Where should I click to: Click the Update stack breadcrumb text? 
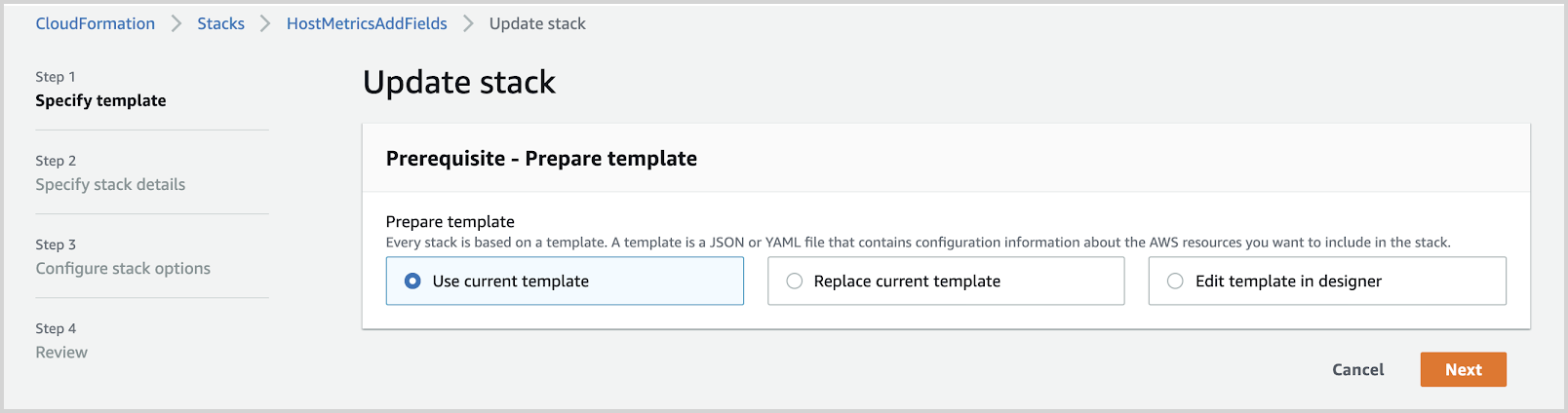(x=537, y=23)
